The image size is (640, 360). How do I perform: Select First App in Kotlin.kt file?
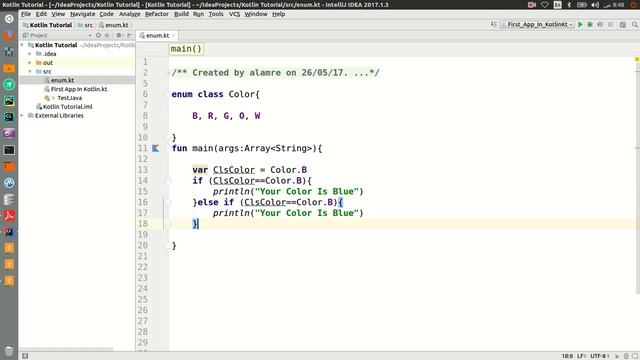coord(79,89)
